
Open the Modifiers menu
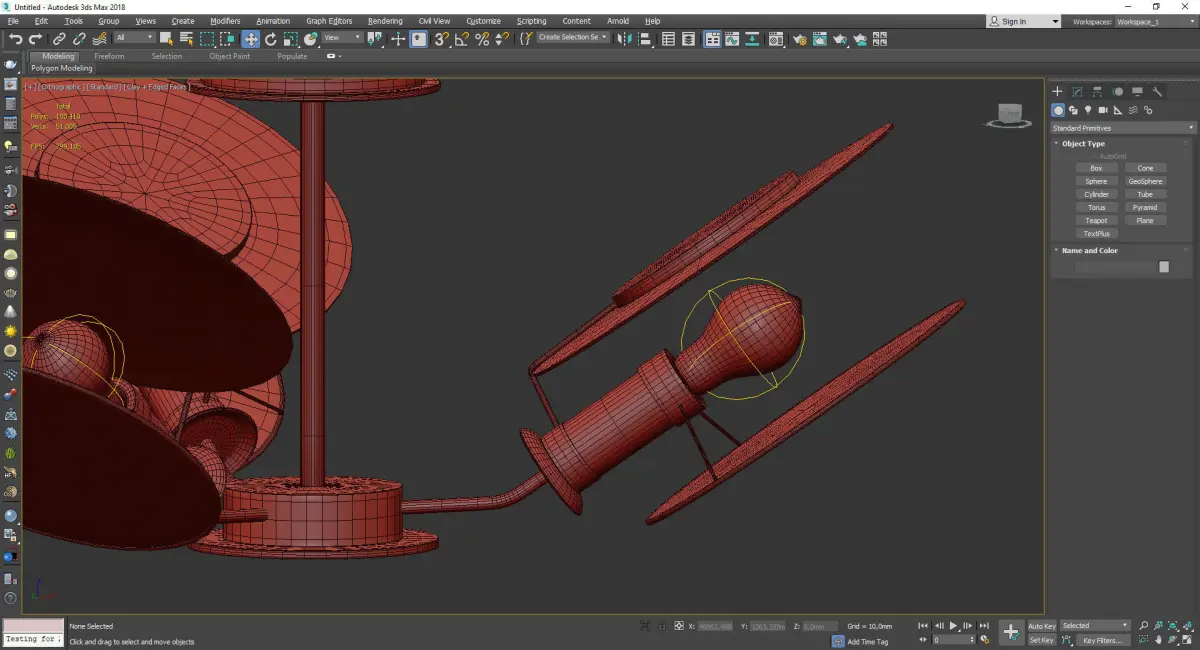click(225, 21)
